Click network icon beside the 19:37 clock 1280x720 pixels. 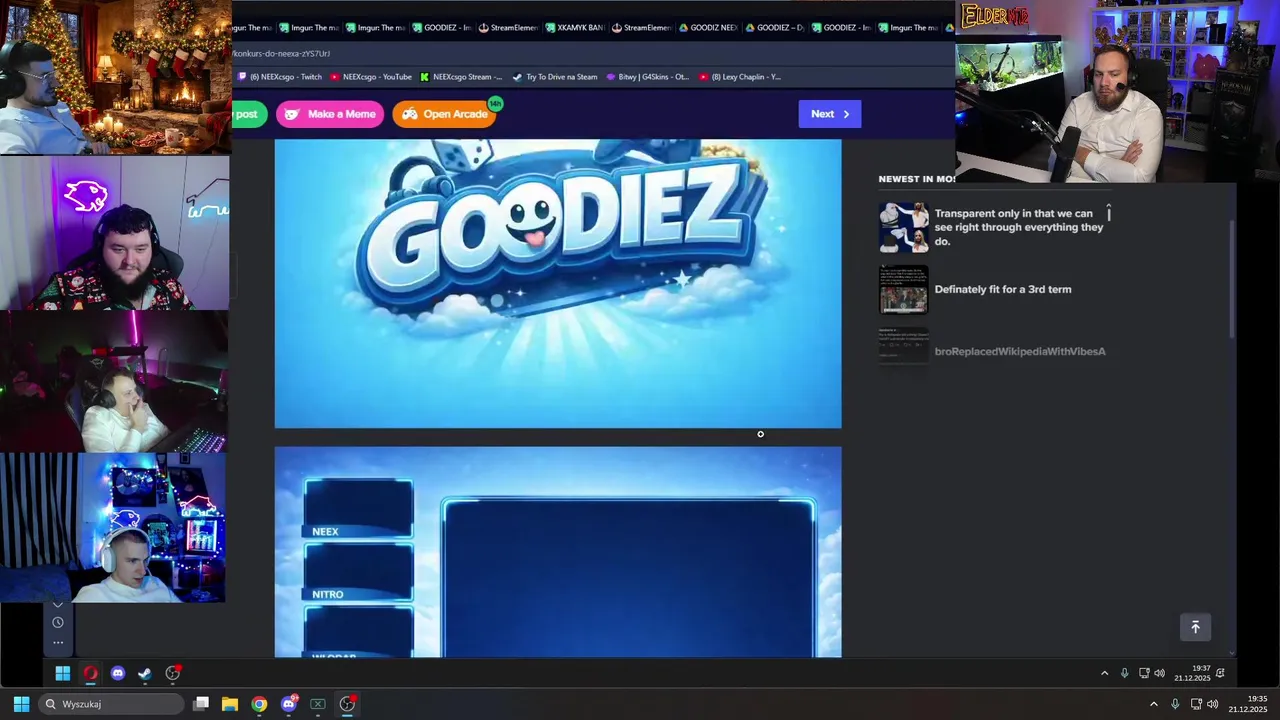tap(1144, 673)
